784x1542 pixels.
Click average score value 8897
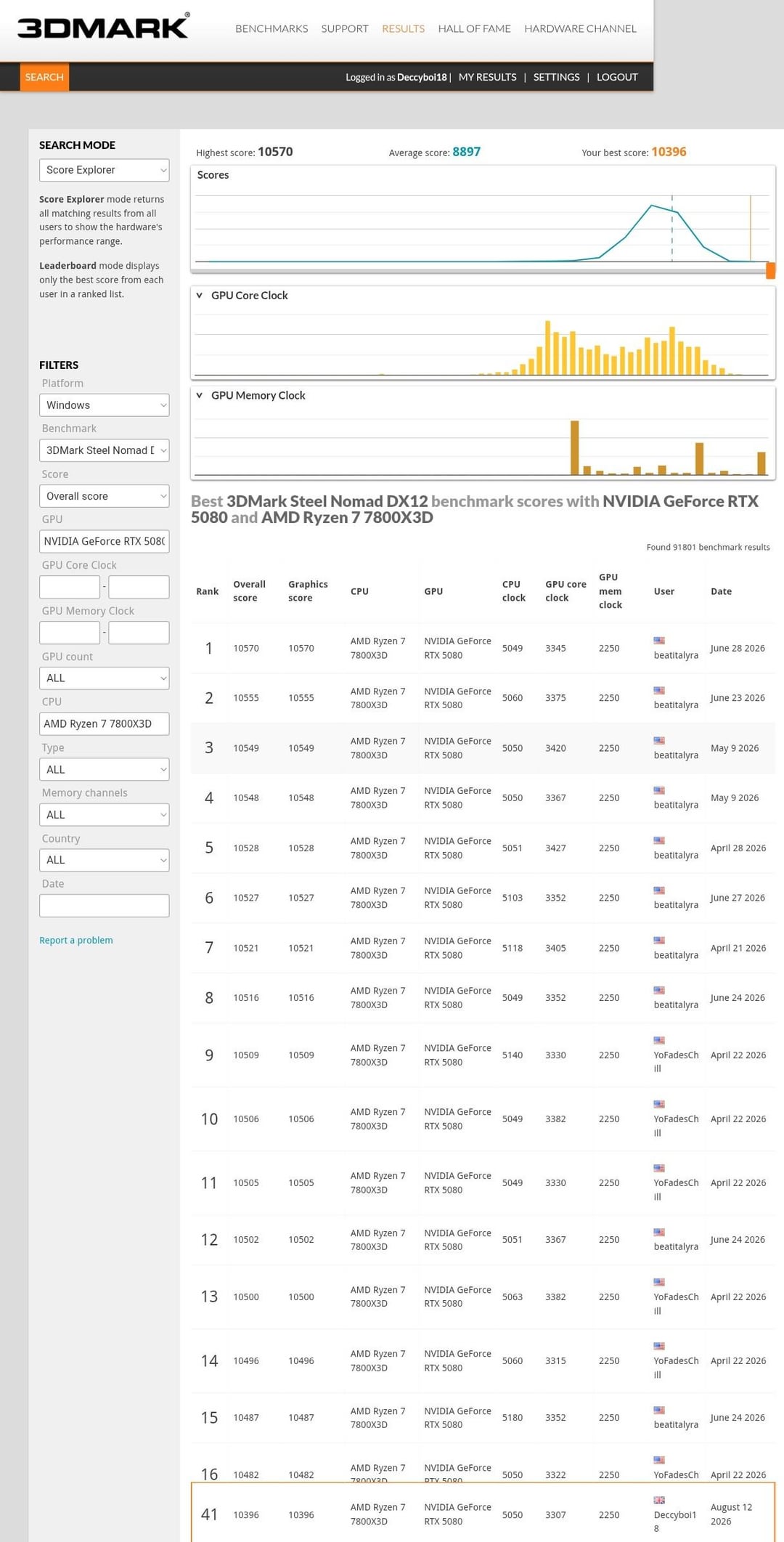point(467,152)
